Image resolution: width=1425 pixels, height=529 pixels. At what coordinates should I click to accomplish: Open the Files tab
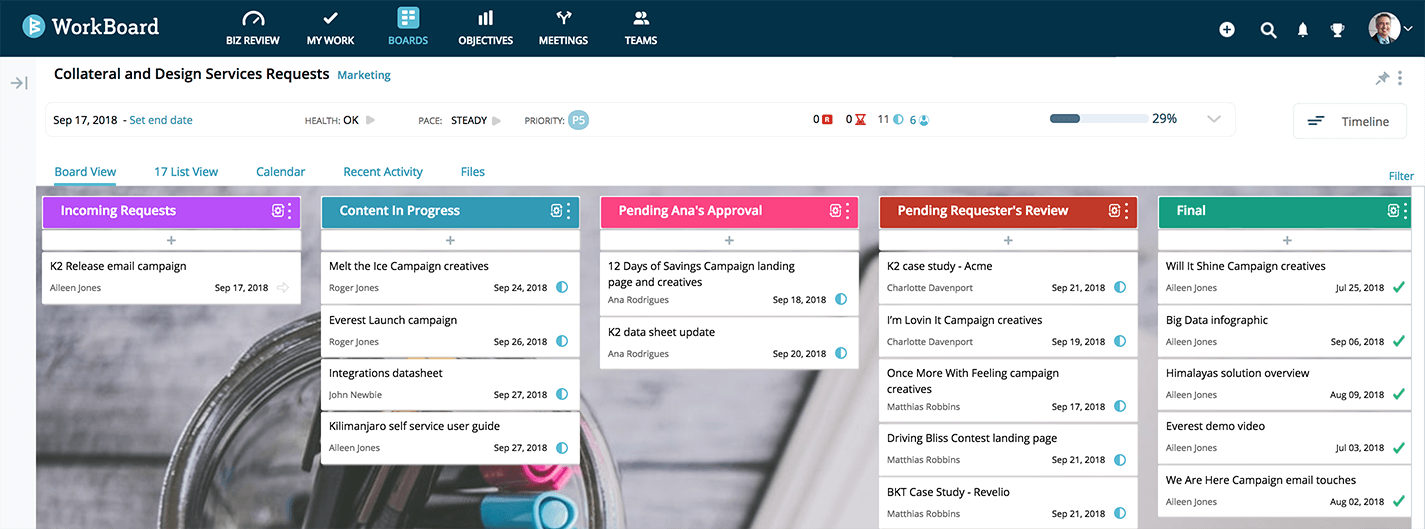coord(473,172)
